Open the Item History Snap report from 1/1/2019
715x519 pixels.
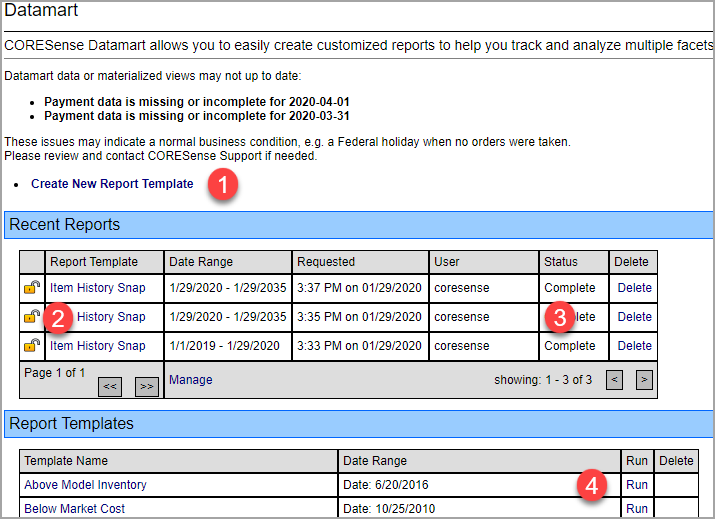click(97, 346)
